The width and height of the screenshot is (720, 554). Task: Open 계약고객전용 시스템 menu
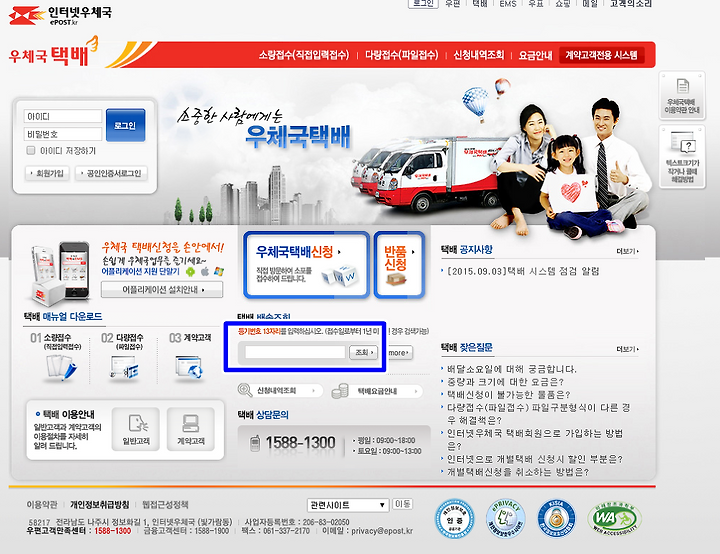[602, 56]
